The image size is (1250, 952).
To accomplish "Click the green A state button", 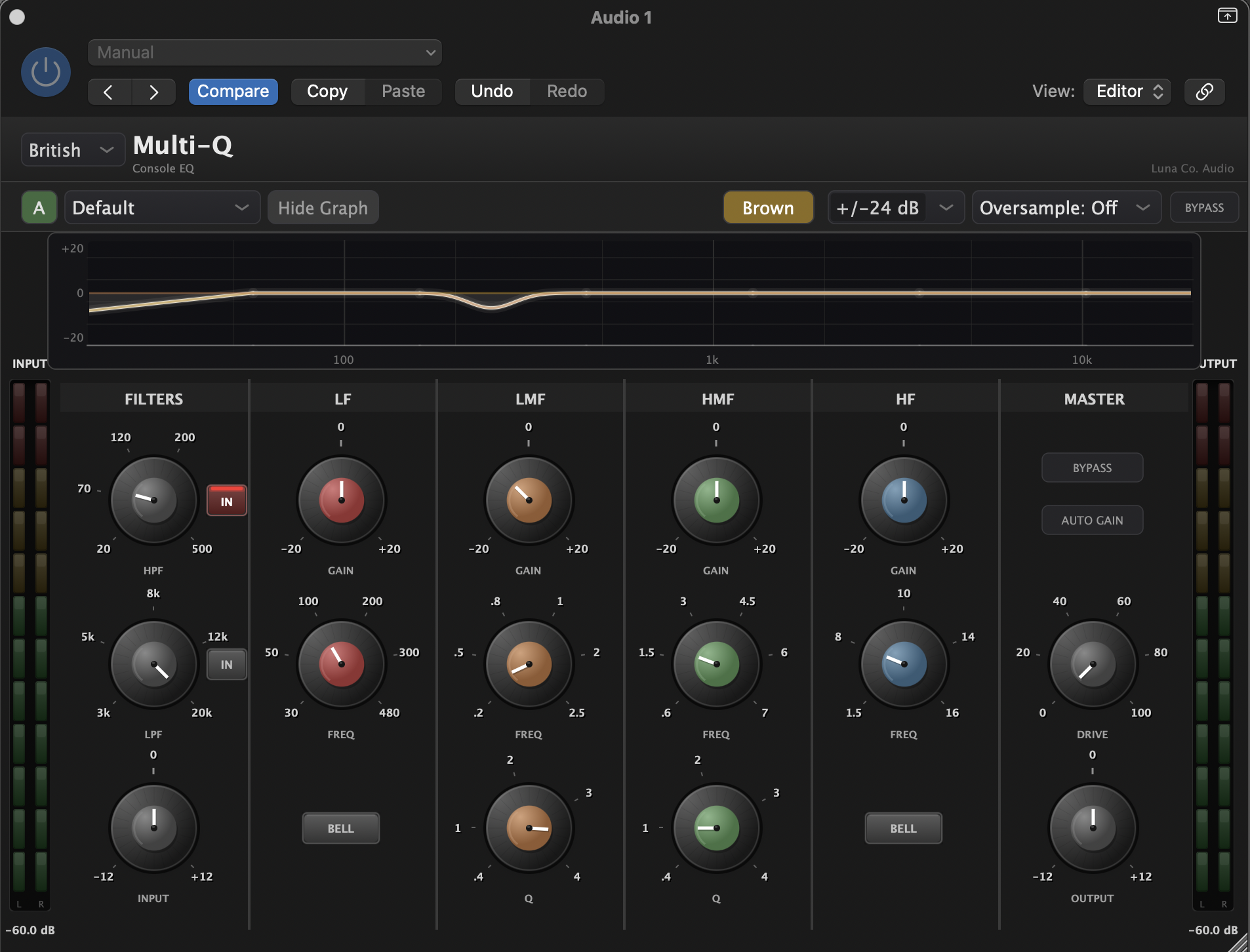I will click(39, 208).
